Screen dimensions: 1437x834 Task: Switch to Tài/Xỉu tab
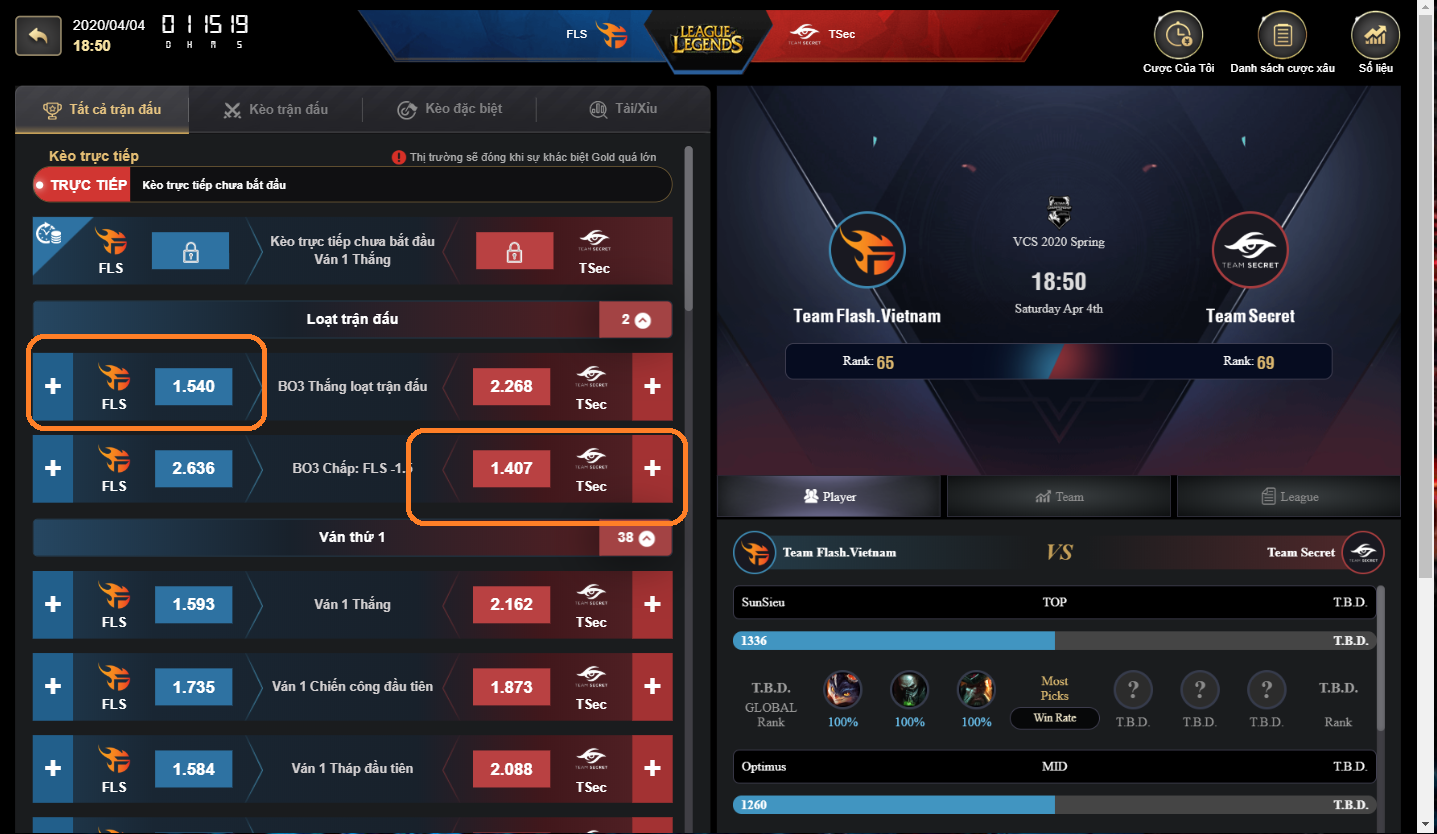(x=624, y=109)
